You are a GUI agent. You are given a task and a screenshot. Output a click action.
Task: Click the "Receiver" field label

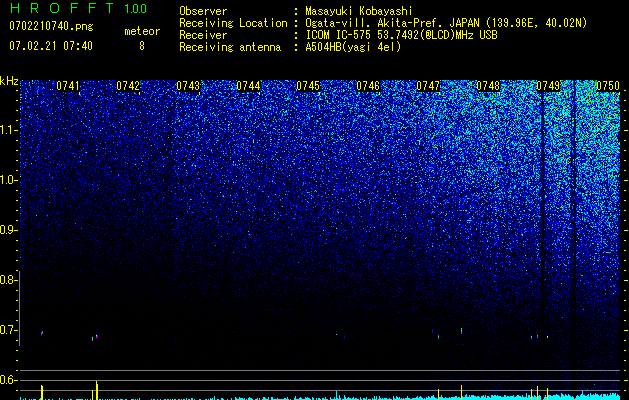point(203,35)
